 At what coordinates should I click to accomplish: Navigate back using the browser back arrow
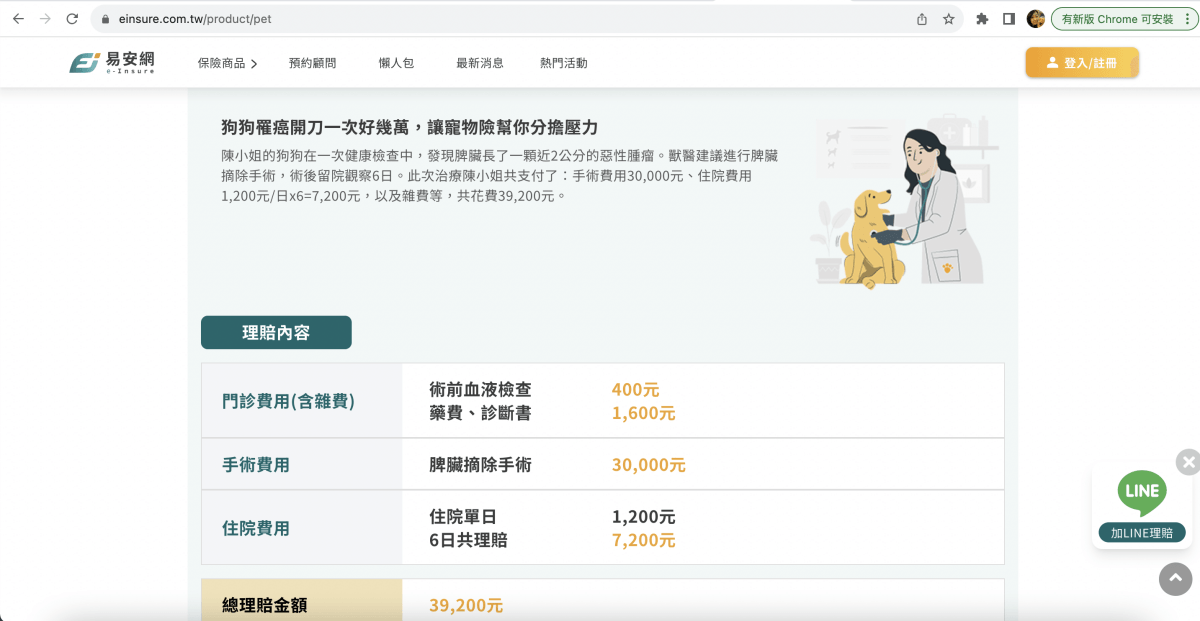pos(16,17)
